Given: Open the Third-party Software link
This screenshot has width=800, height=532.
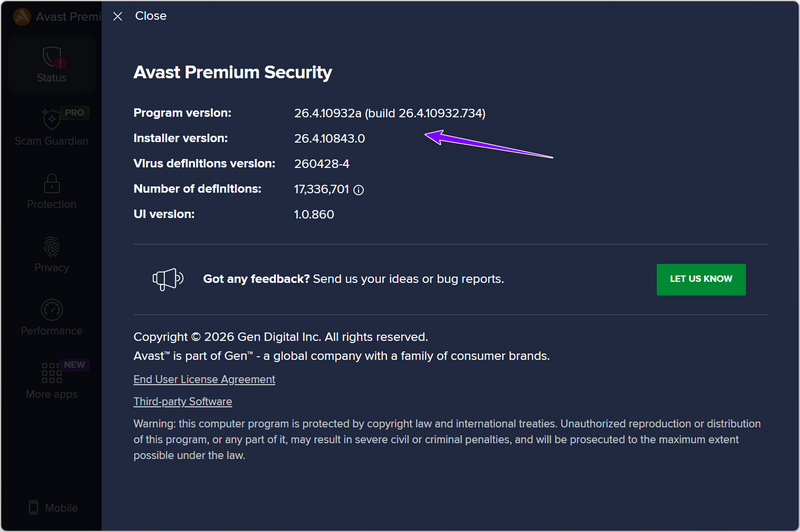Looking at the screenshot, I should [182, 402].
